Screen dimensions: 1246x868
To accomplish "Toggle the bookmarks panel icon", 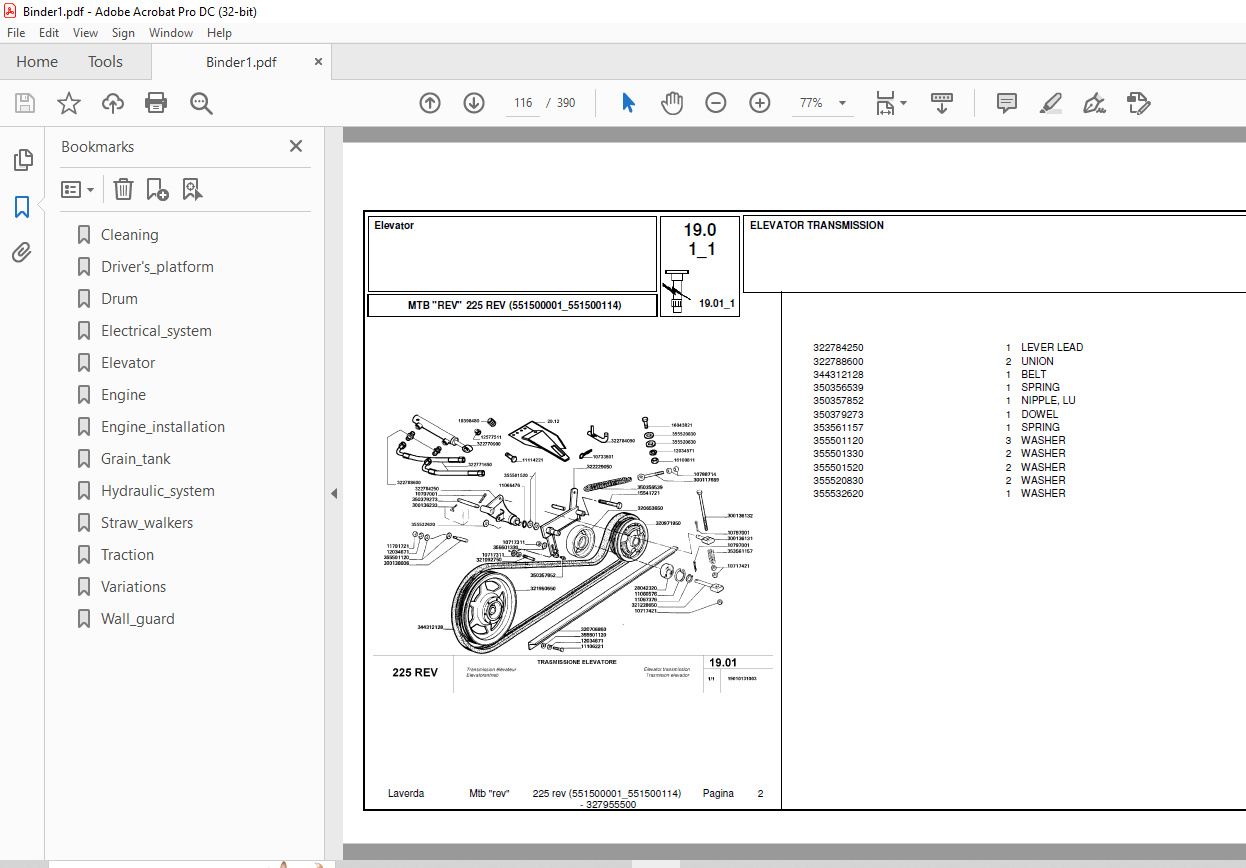I will (x=22, y=207).
